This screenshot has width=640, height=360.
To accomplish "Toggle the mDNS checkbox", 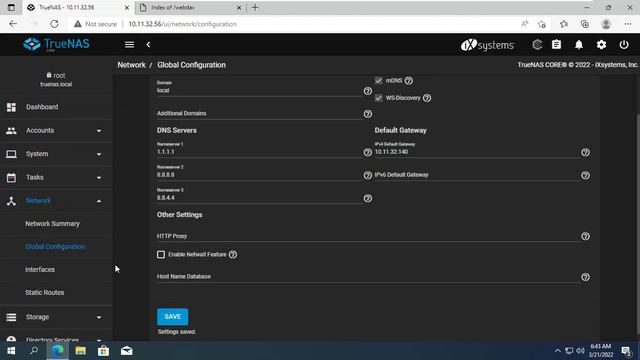I will click(378, 81).
